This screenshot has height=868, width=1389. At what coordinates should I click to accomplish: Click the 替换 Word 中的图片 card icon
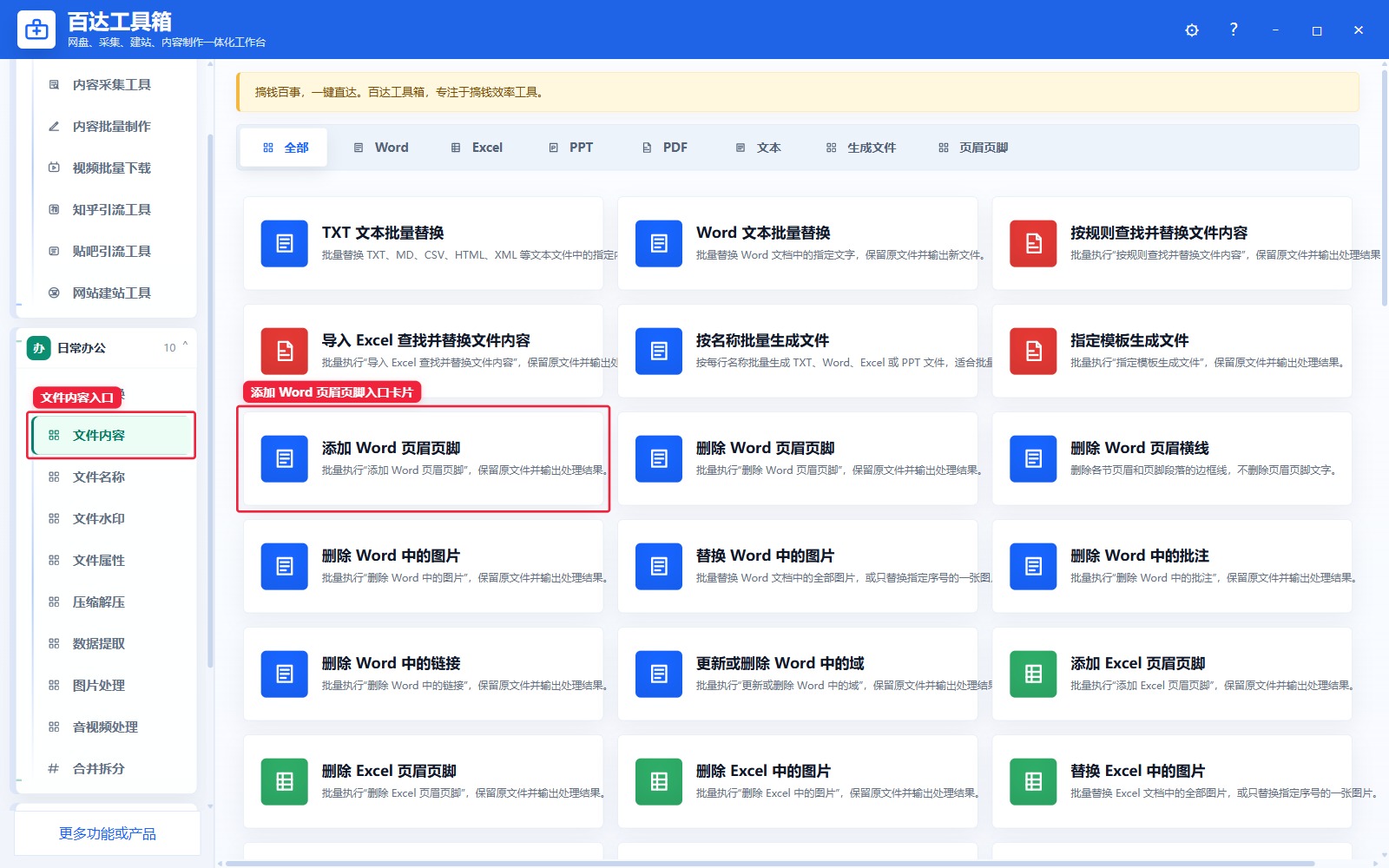(659, 566)
